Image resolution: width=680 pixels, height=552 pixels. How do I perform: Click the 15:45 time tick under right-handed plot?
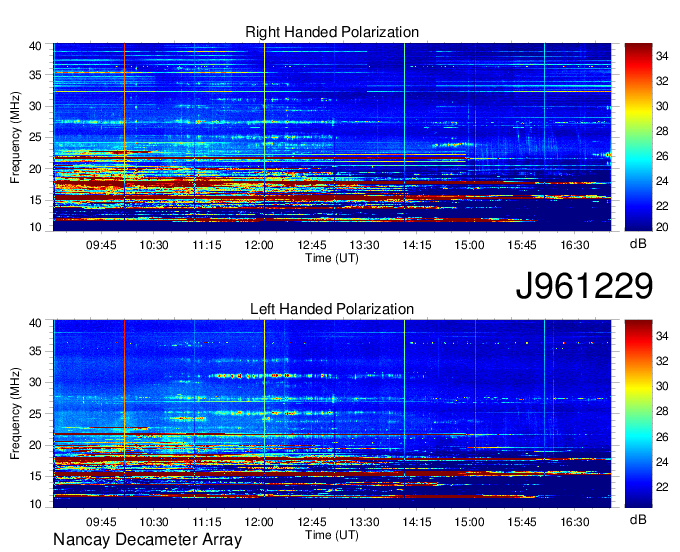[x=522, y=245]
